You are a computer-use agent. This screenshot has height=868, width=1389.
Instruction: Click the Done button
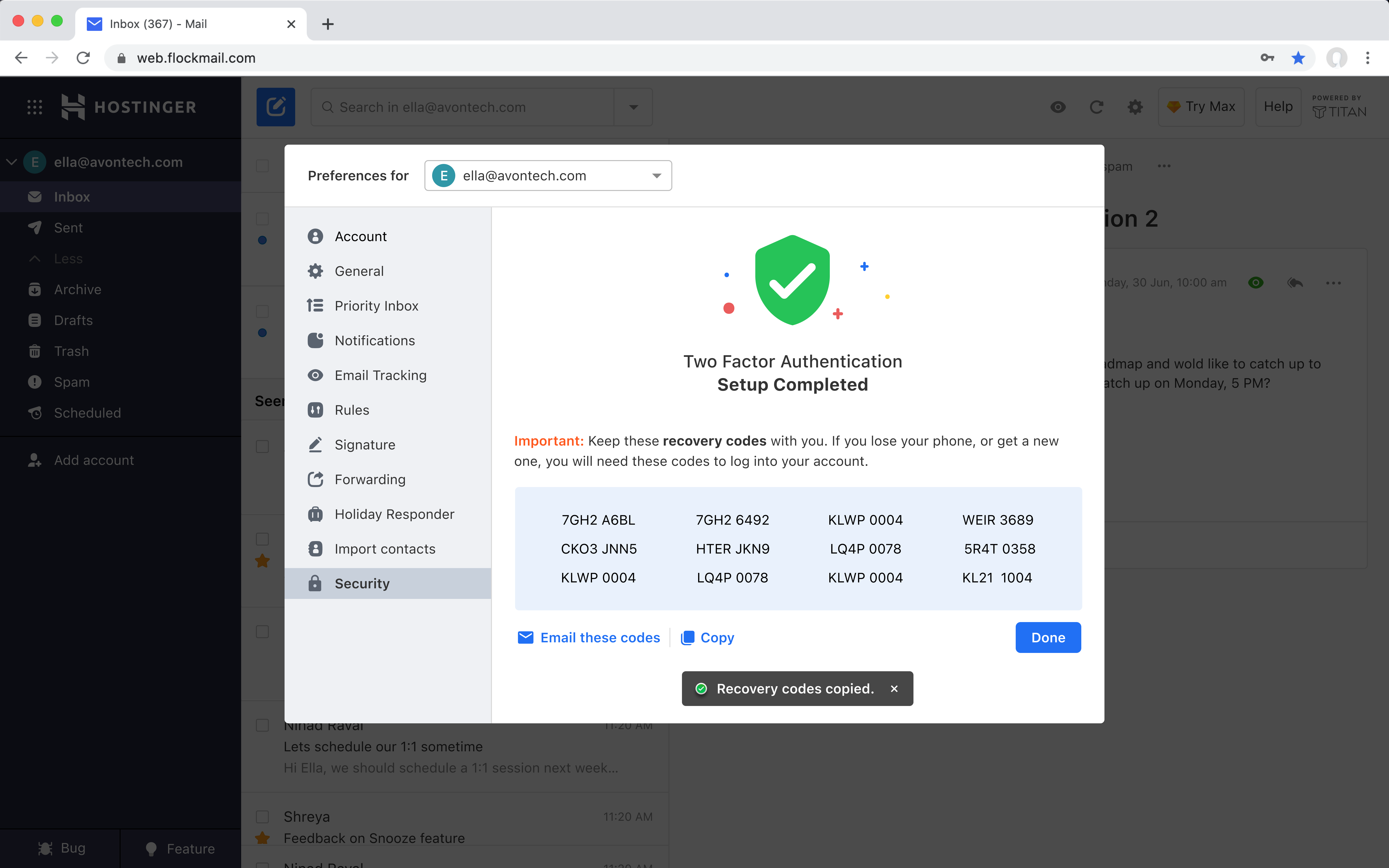pos(1048,638)
